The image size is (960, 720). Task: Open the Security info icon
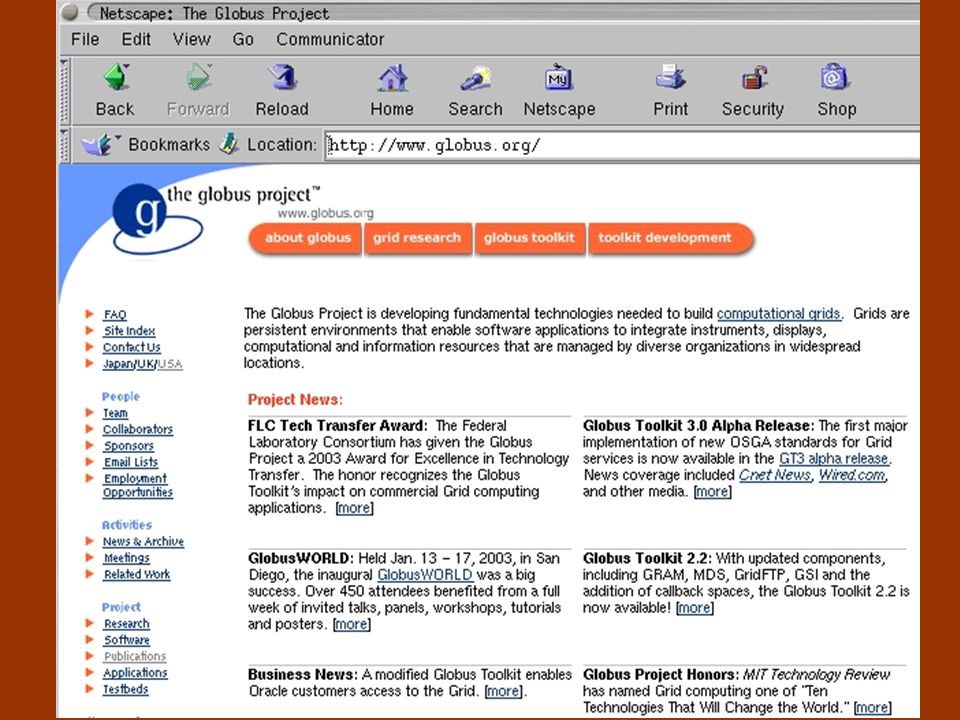click(x=754, y=78)
